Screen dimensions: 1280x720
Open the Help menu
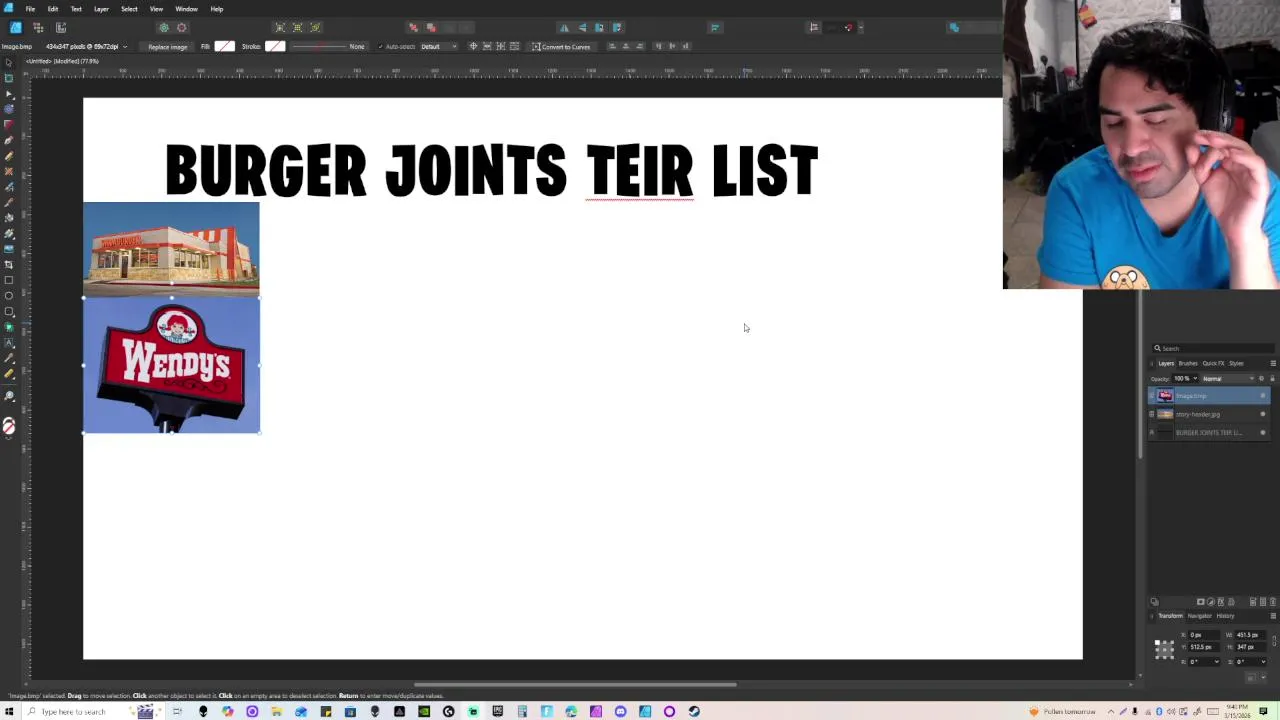[x=217, y=9]
